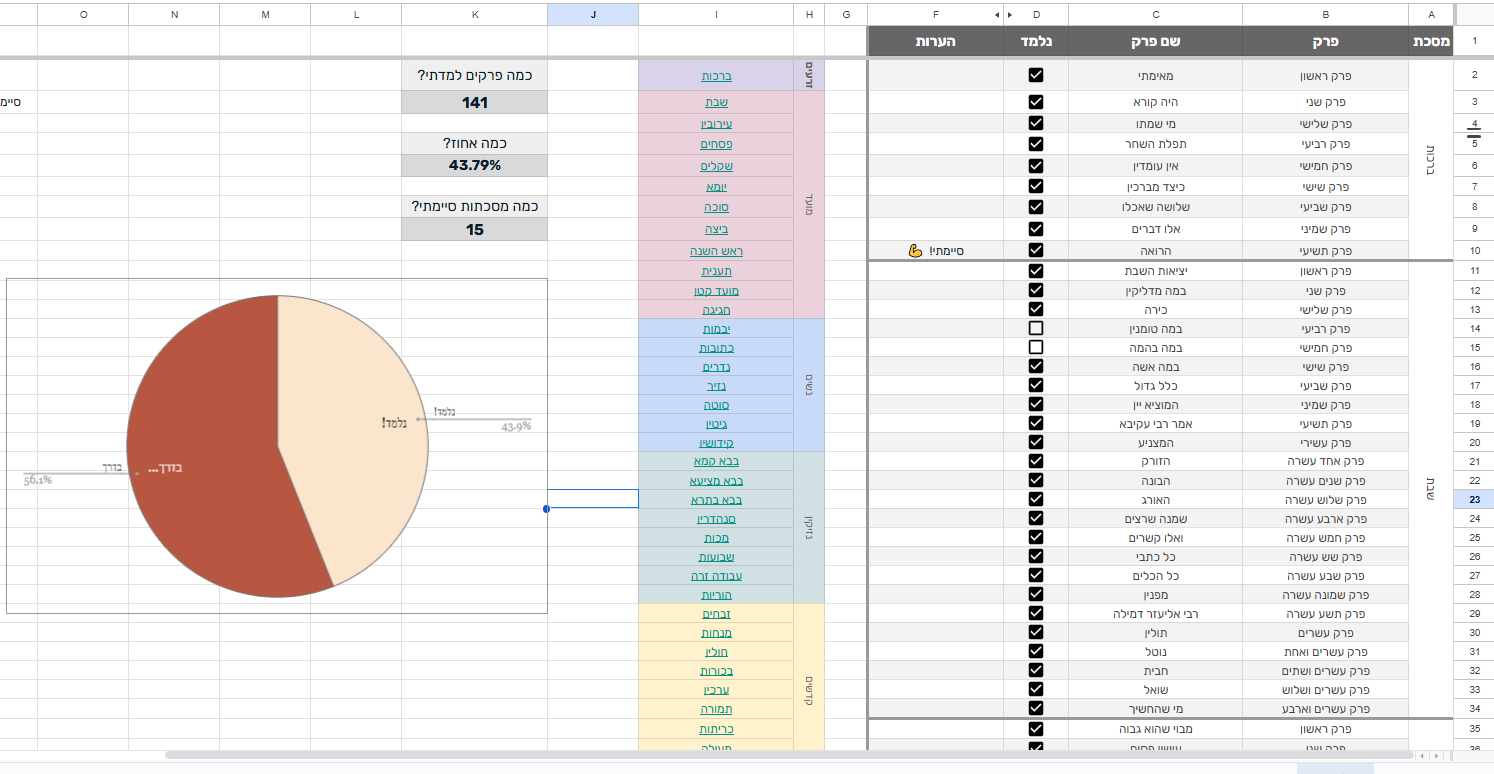Toggle the checkbox for תפלת השחר
The height and width of the screenshot is (774, 1494).
click(1036, 143)
